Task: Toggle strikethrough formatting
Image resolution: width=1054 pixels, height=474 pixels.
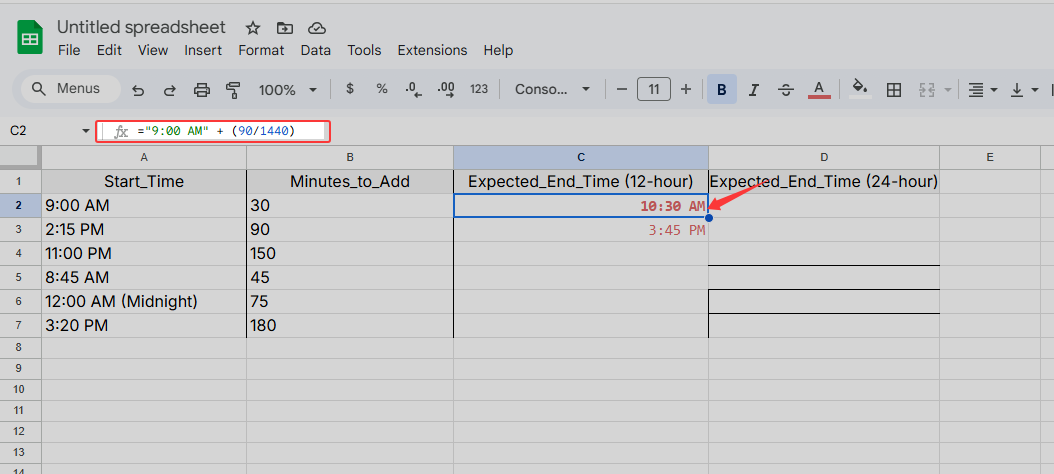Action: (x=786, y=90)
